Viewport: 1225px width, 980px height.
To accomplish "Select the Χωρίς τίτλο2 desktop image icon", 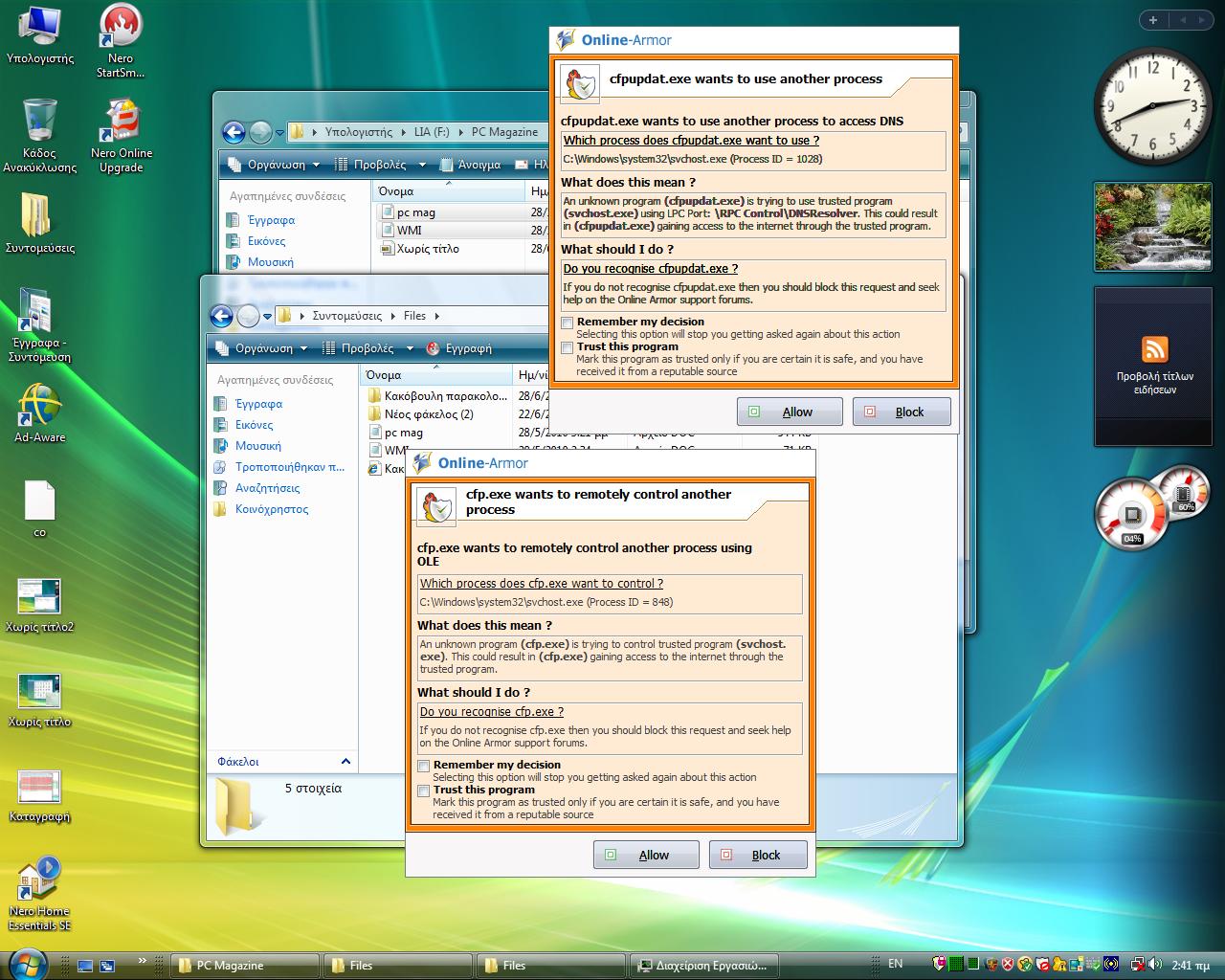I will coord(39,605).
